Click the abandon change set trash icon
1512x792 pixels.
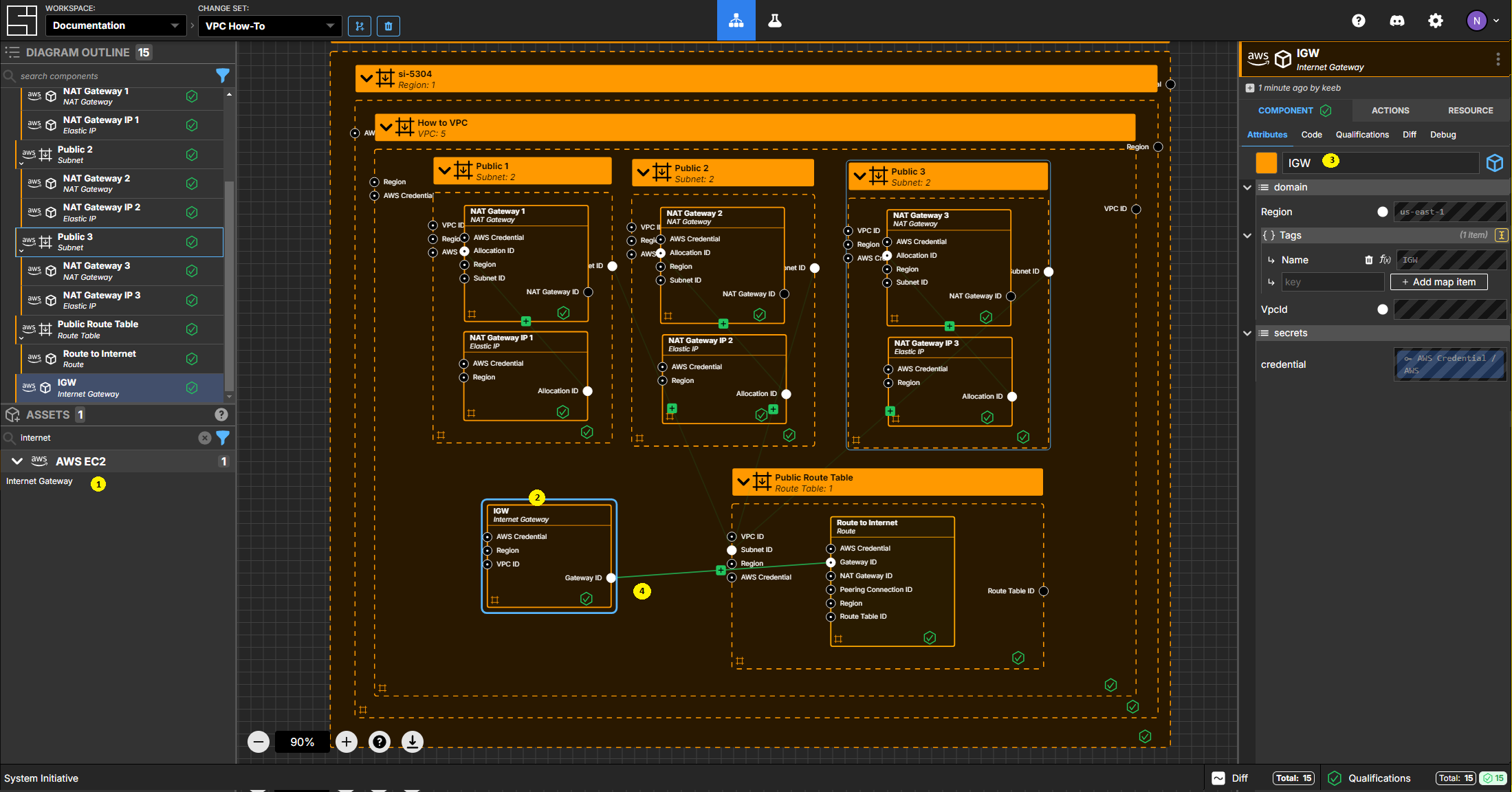pos(388,26)
